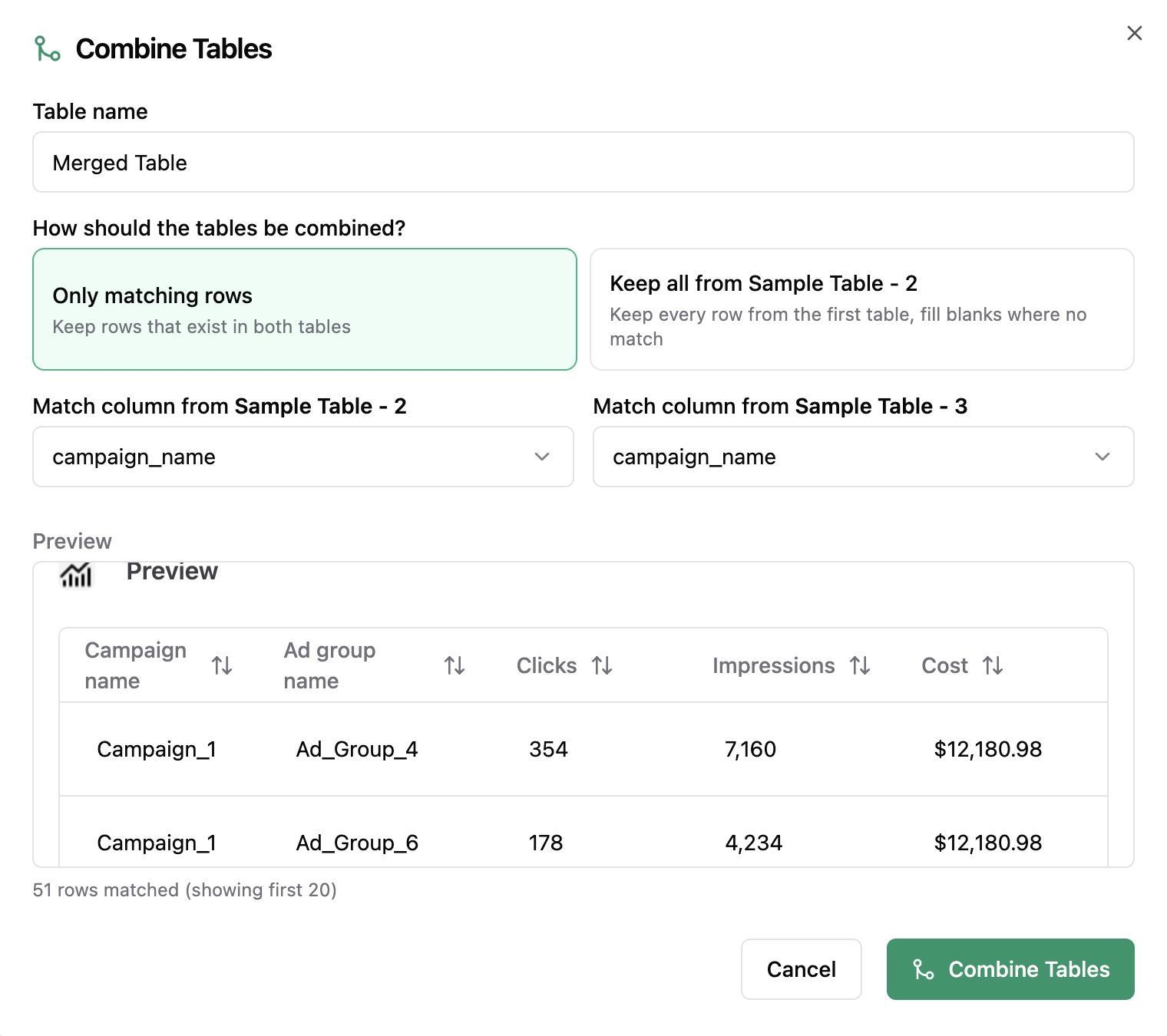The height and width of the screenshot is (1036, 1167).
Task: Sort the Cost column
Action: click(x=993, y=665)
